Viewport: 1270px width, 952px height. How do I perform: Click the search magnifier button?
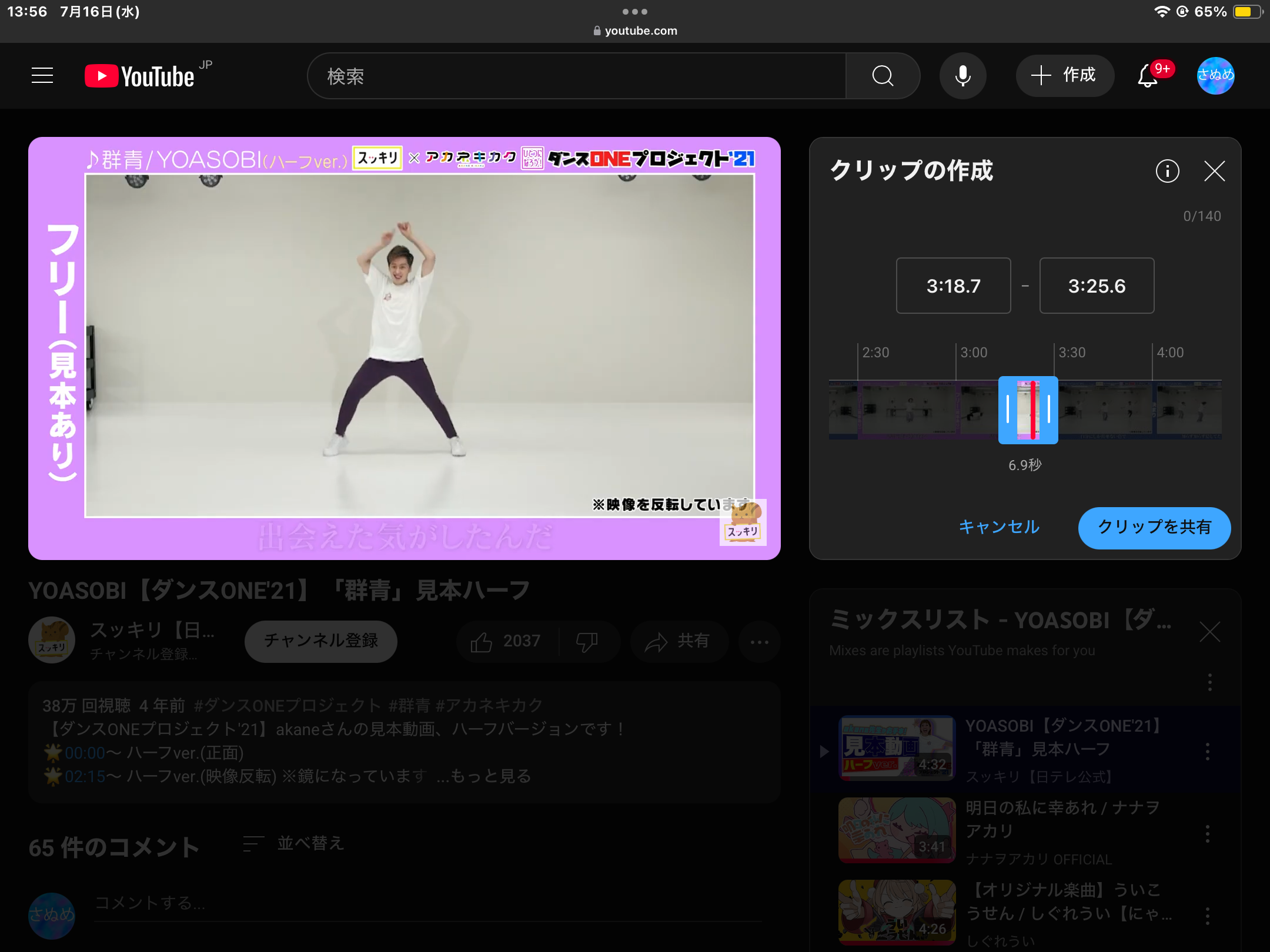click(x=882, y=76)
